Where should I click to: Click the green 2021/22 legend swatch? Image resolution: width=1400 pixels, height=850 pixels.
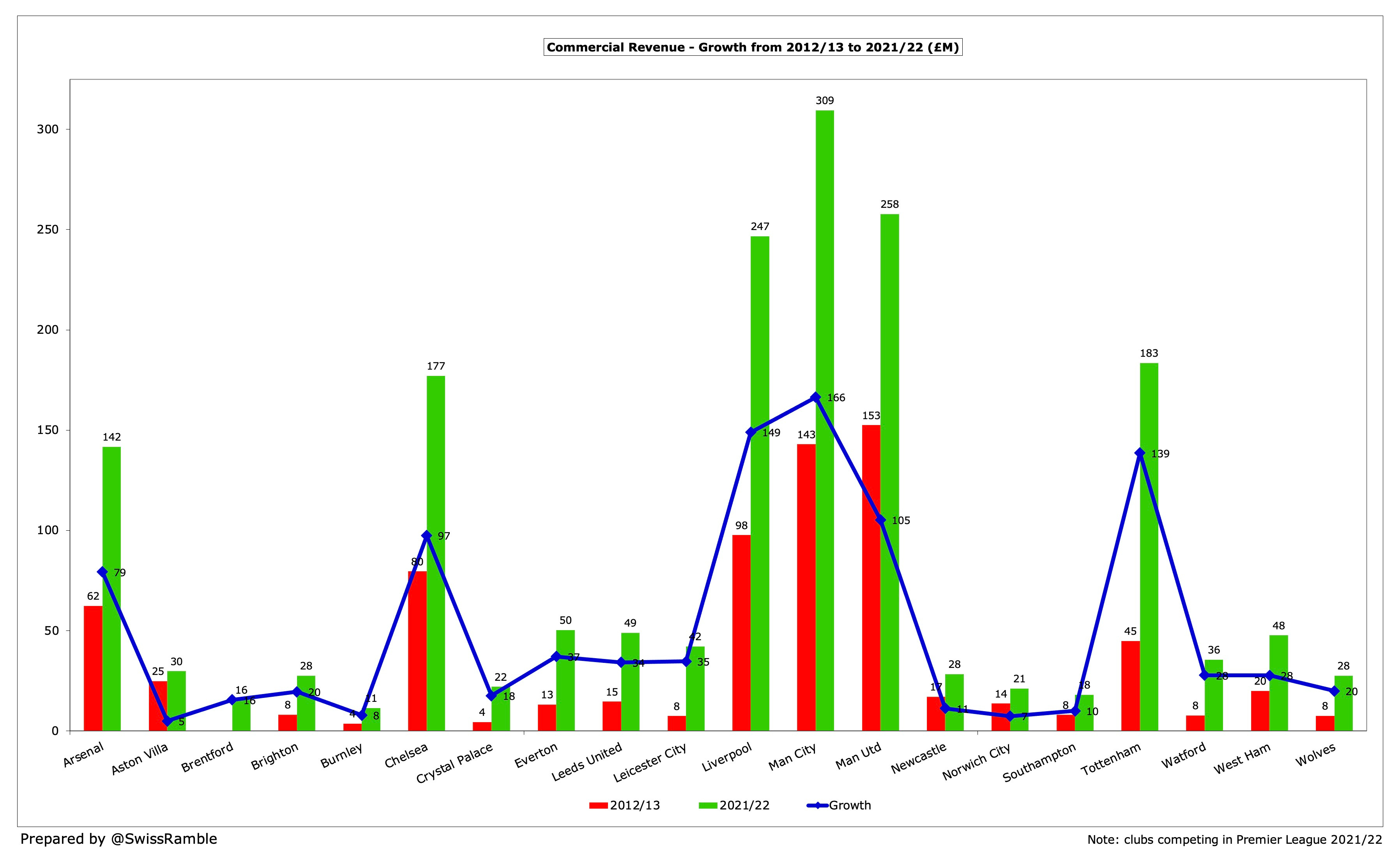coord(709,805)
